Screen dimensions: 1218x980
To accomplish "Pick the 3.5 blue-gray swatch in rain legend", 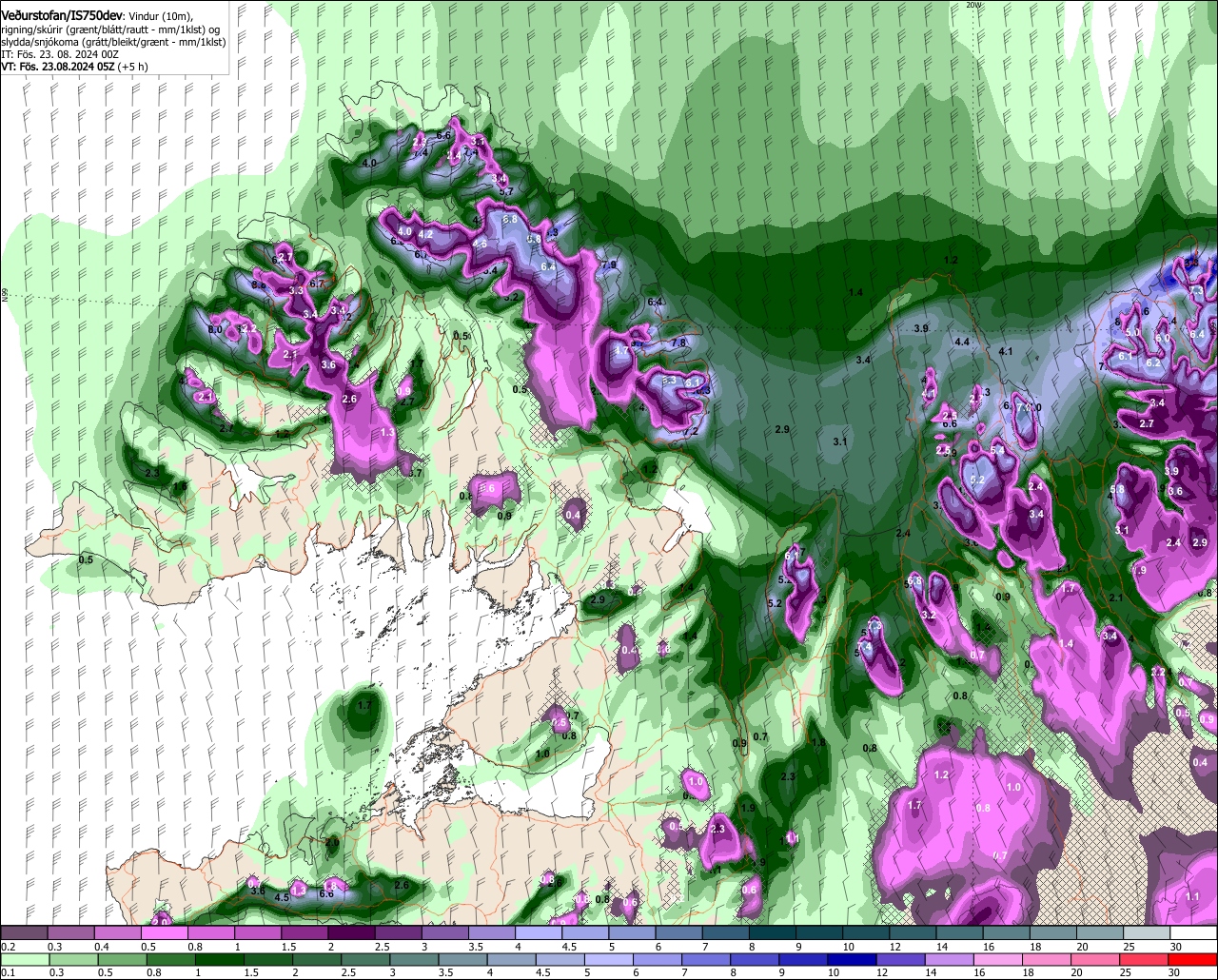I will point(463,959).
